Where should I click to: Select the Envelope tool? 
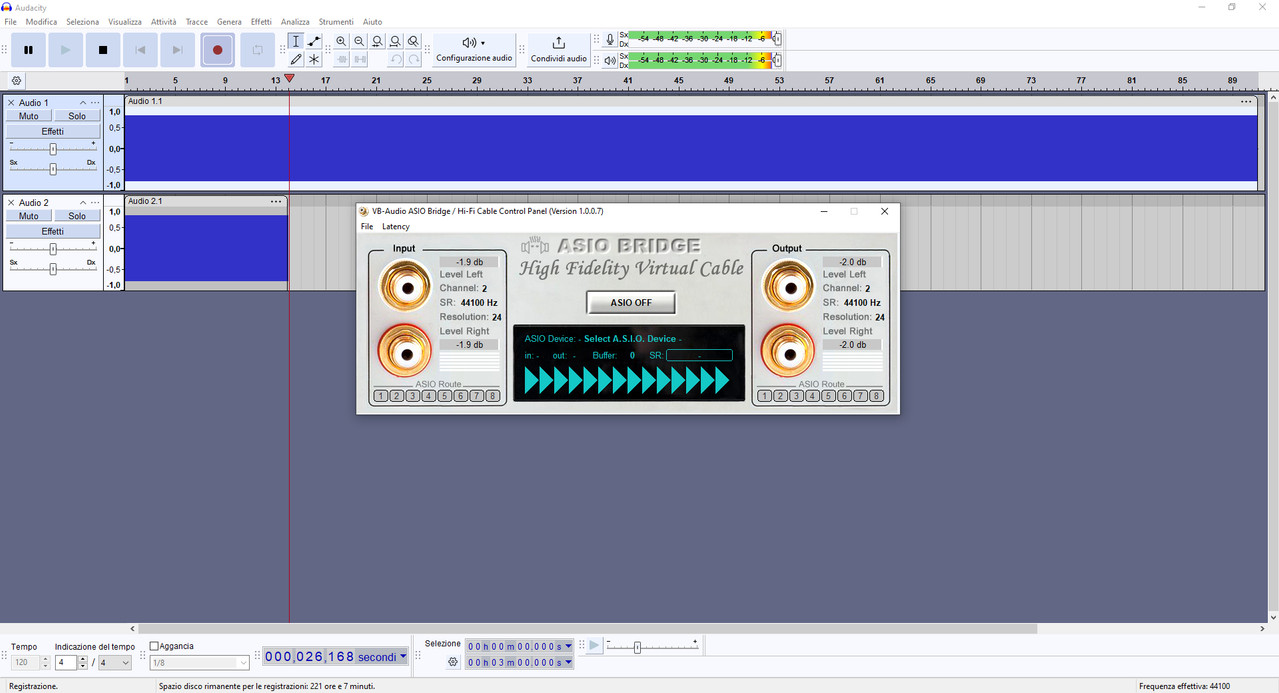314,41
